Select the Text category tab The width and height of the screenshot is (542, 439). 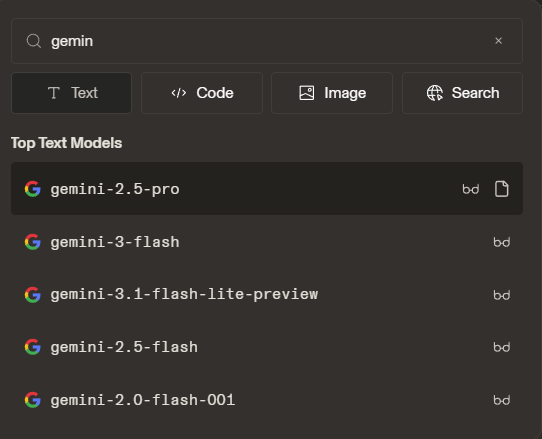(x=72, y=93)
